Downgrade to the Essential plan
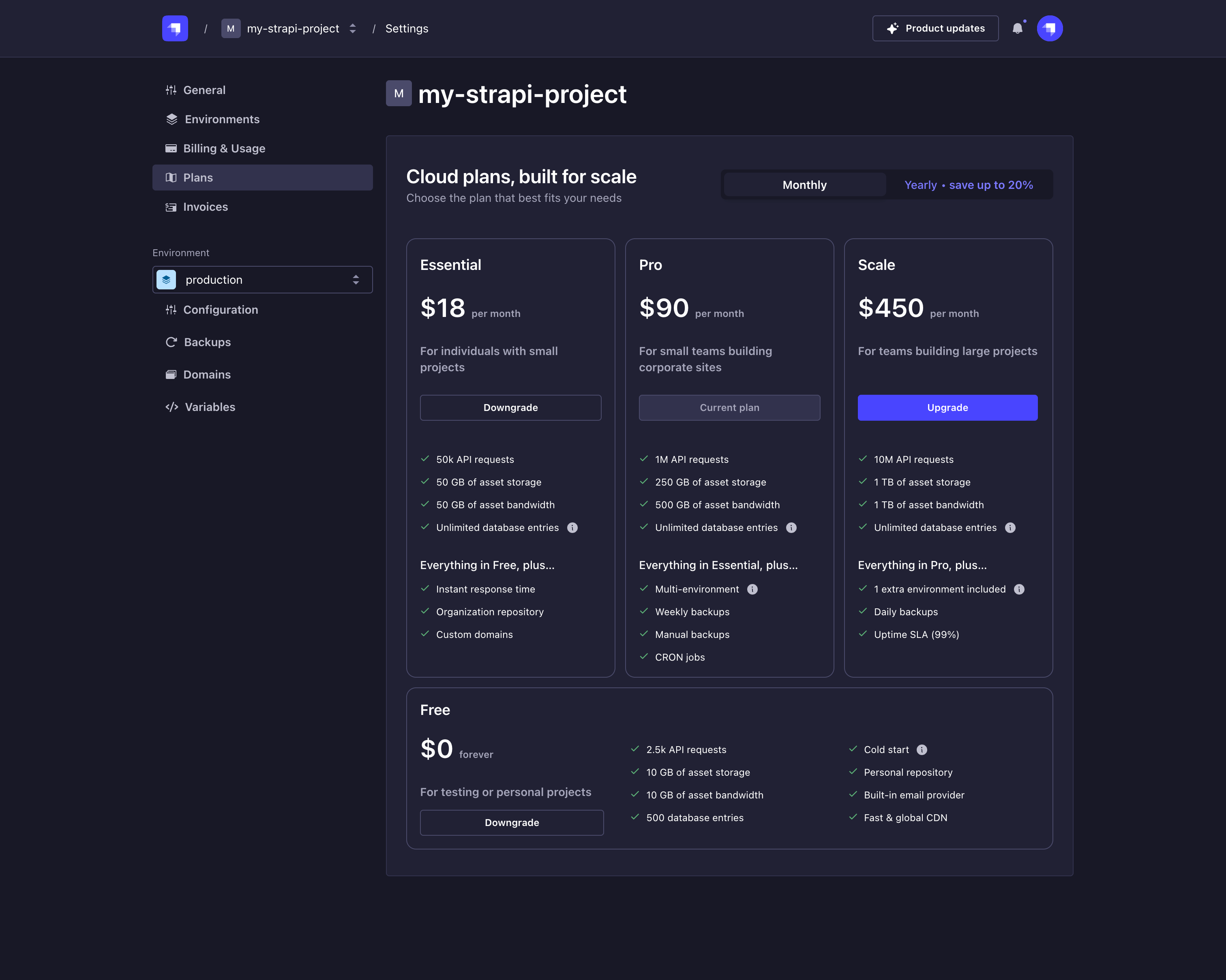Viewport: 1226px width, 980px height. coord(510,408)
